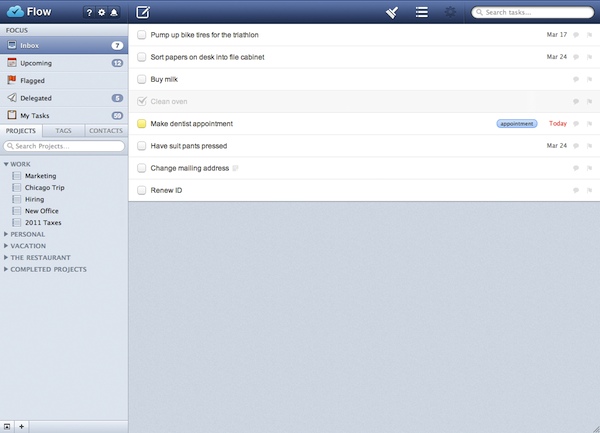This screenshot has width=600, height=433.
Task: Switch to the TAGS tab
Action: coord(64,131)
